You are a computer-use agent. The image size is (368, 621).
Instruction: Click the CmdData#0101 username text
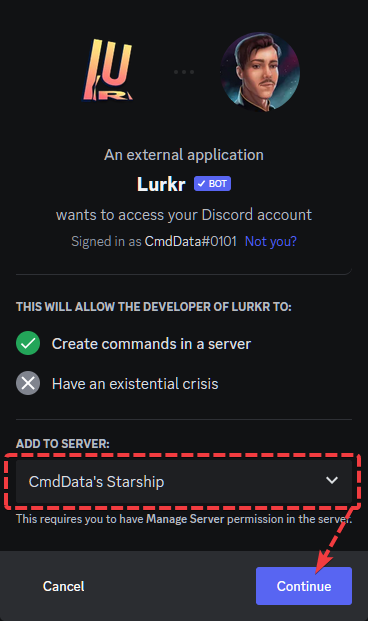coord(191,241)
